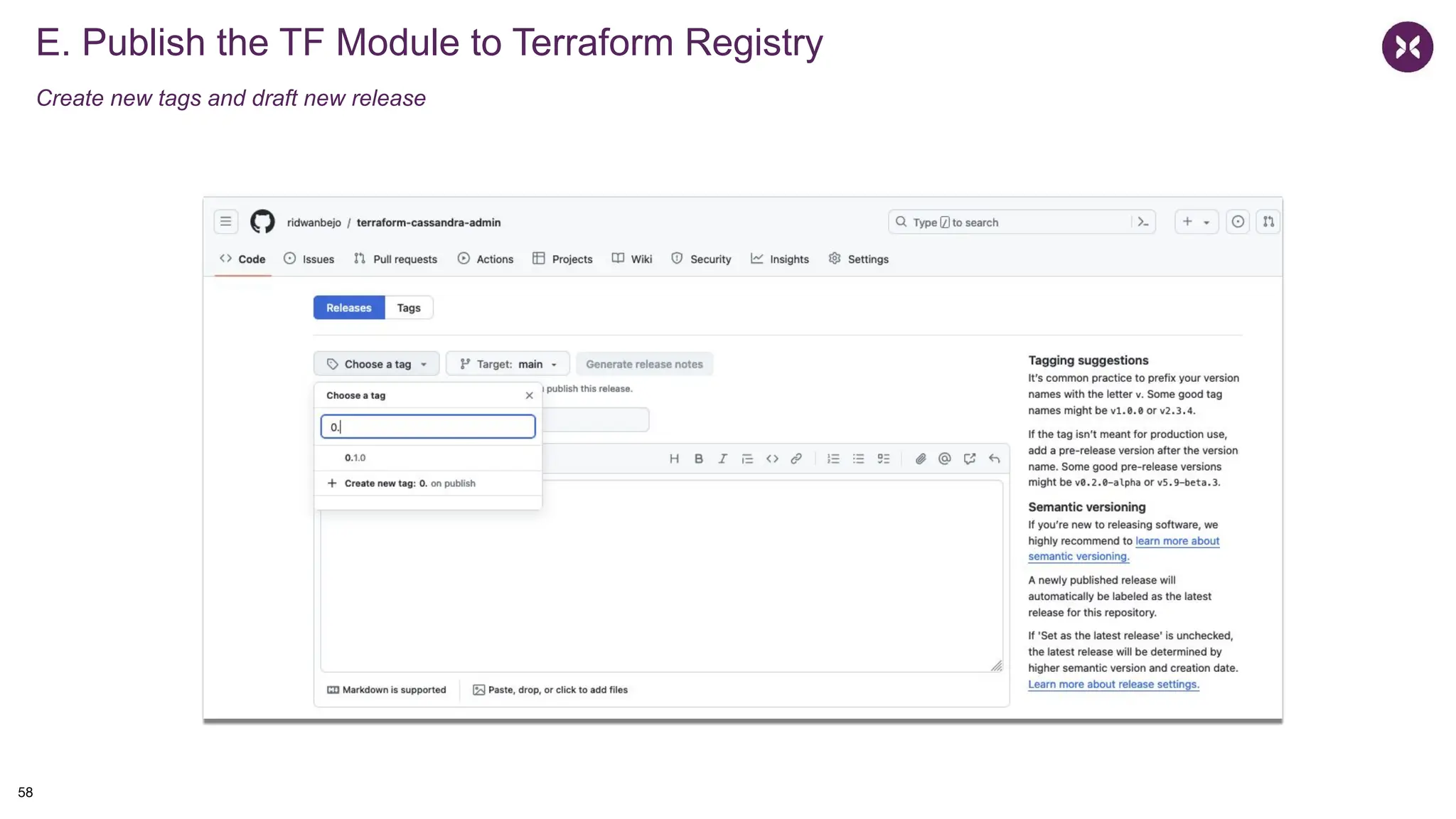Expand the Target: main branch dropdown

(x=508, y=364)
